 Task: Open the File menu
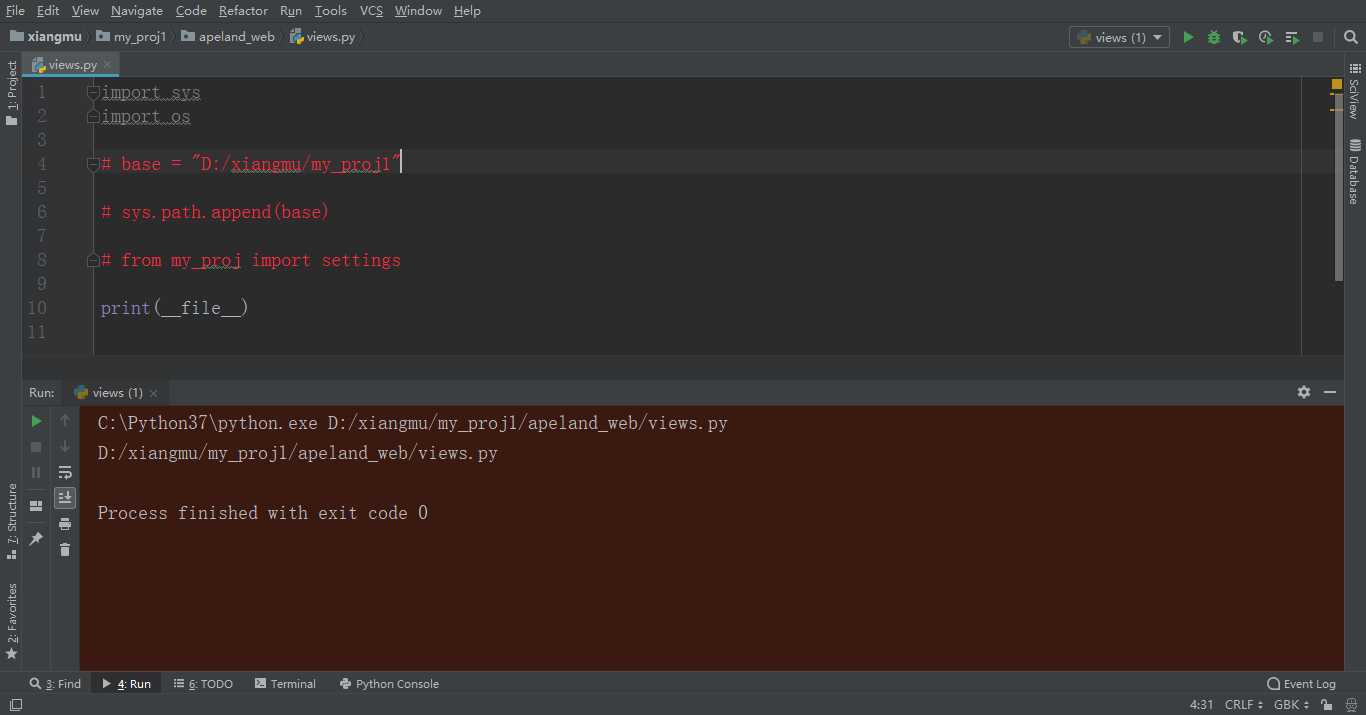coord(15,10)
